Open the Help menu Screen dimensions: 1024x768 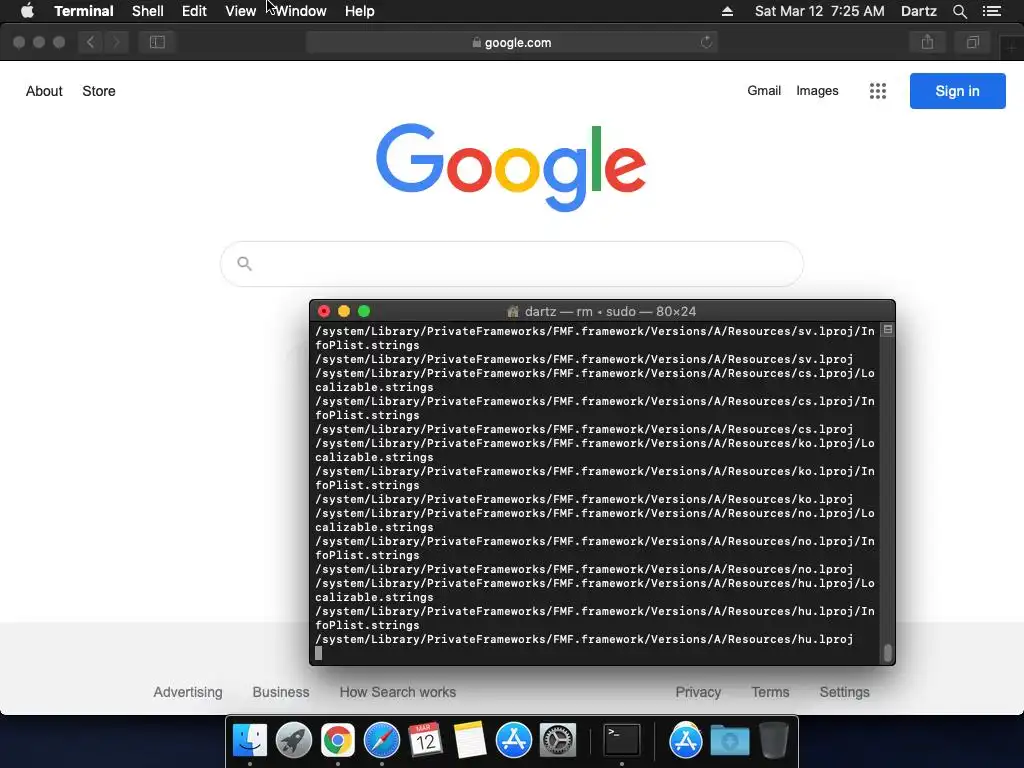pos(359,11)
